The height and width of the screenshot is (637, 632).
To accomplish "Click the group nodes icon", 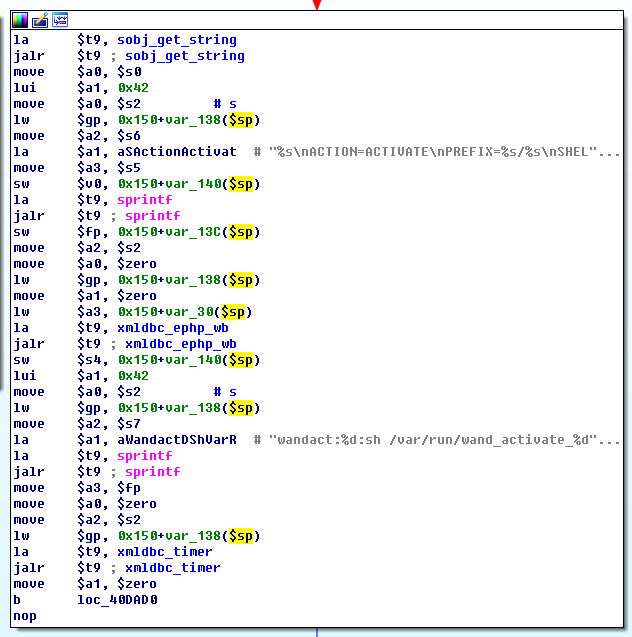I will [x=60, y=20].
